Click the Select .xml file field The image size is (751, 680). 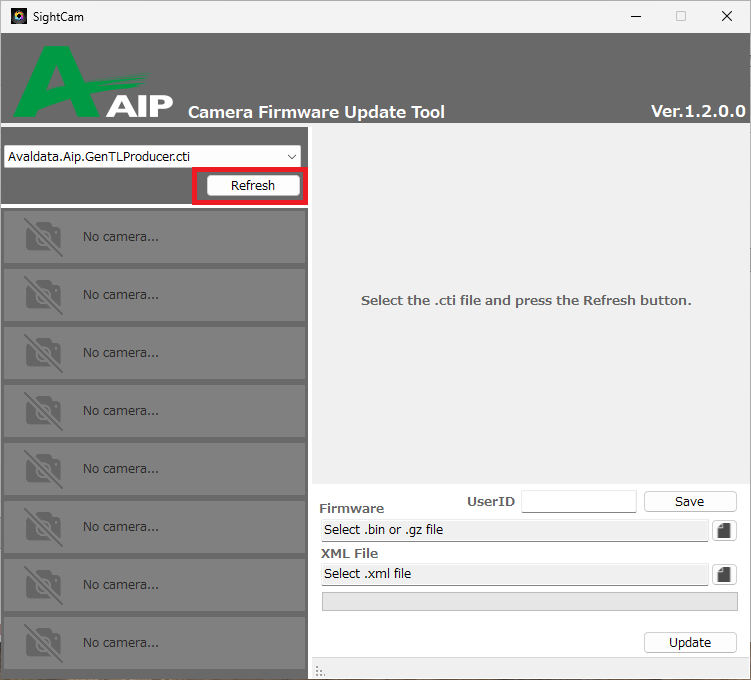514,574
